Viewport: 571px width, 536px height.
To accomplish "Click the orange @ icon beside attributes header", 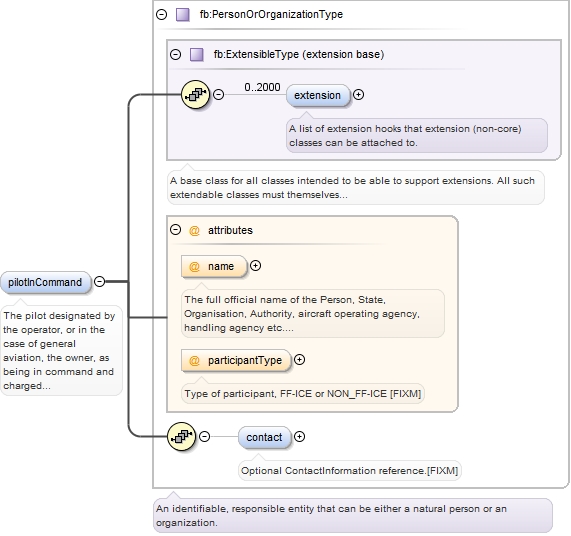I will point(194,230).
